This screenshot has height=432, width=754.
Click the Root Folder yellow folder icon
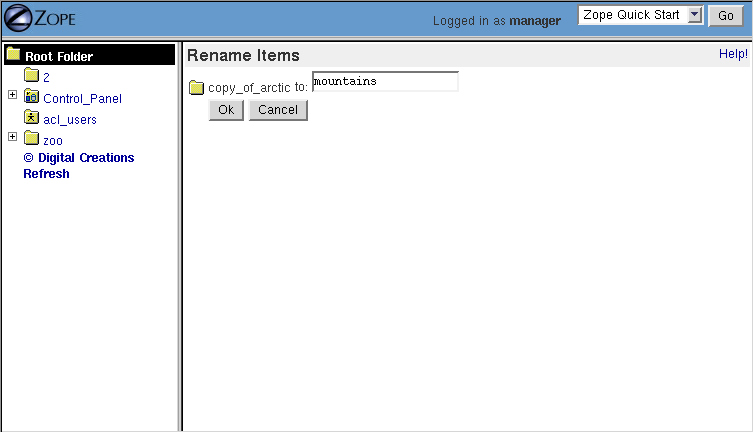pyautogui.click(x=13, y=55)
